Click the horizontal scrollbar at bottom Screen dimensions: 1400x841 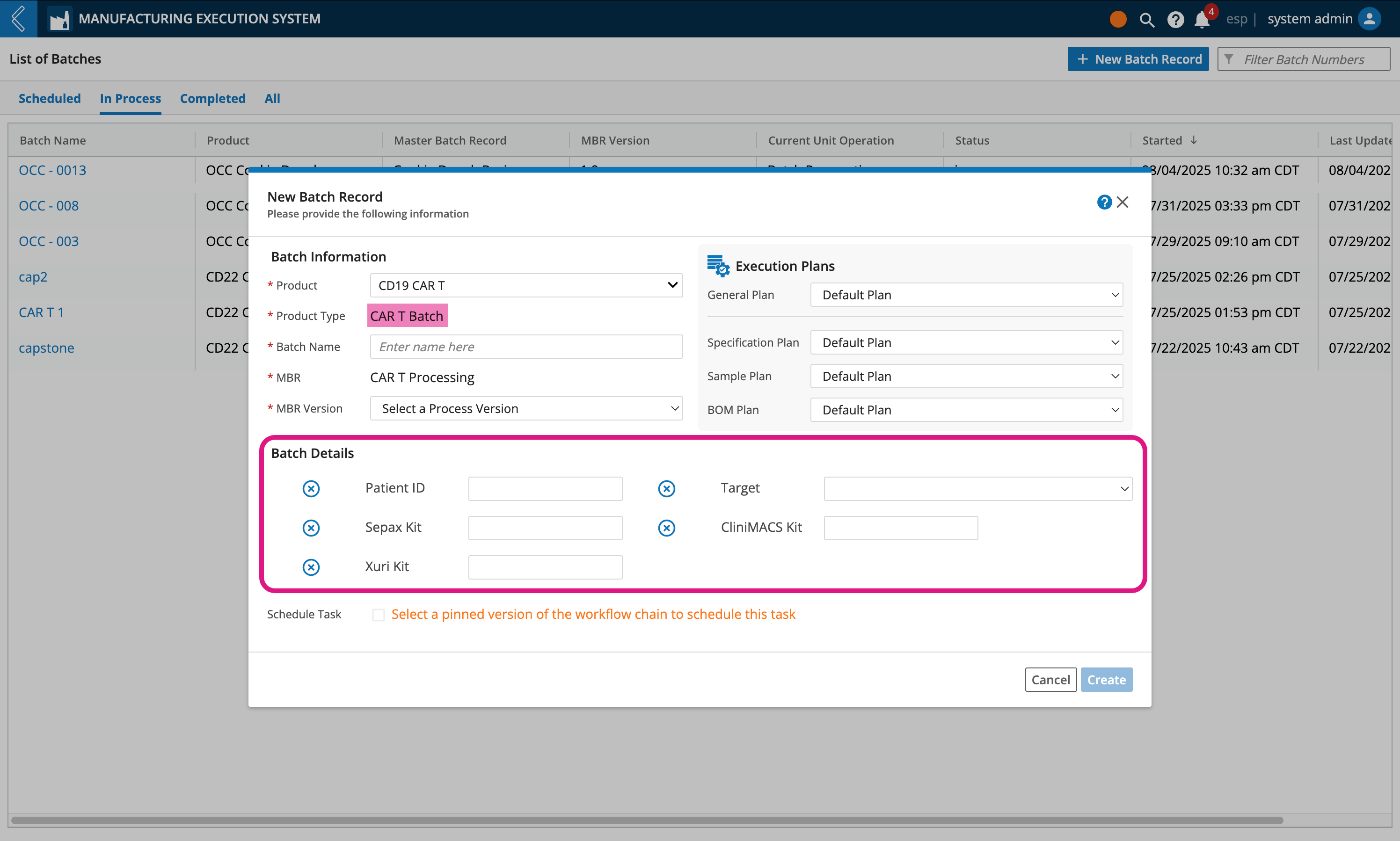[x=647, y=820]
